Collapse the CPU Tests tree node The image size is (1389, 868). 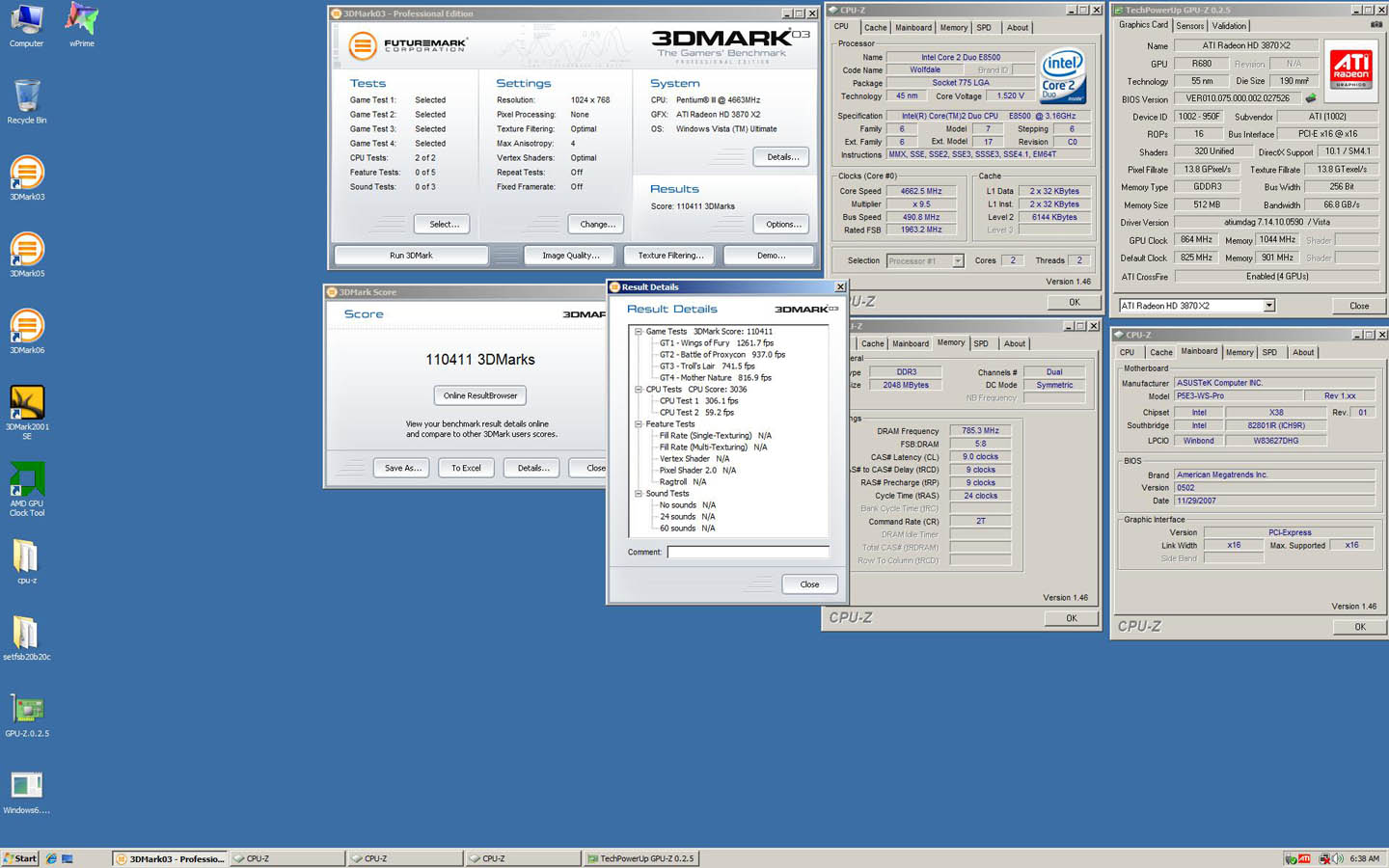pos(638,390)
